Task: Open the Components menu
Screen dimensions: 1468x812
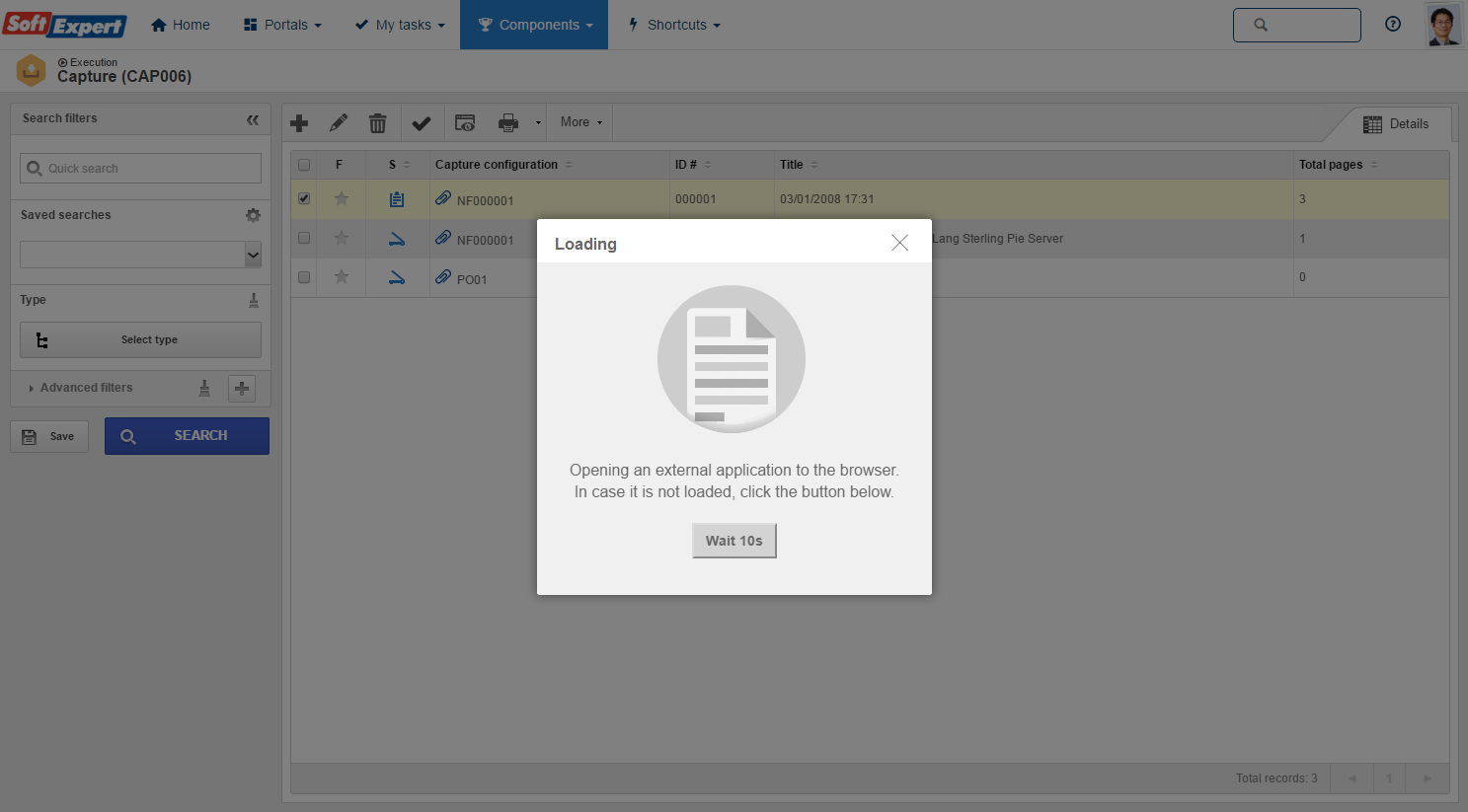Action: coord(534,25)
